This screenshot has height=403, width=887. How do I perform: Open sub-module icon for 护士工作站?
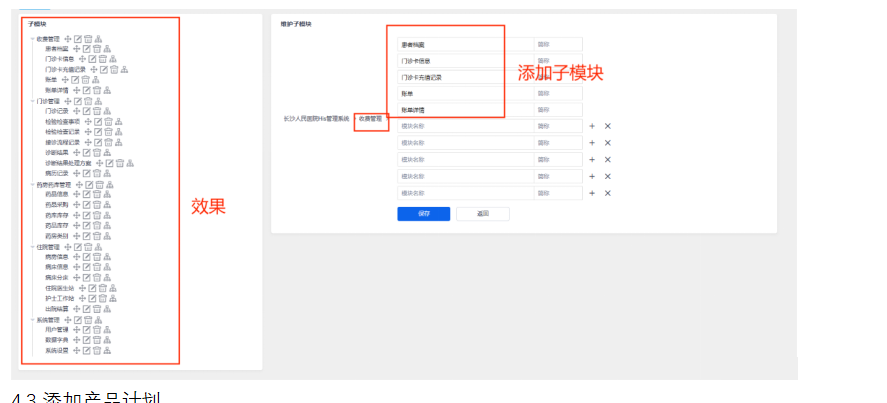113,298
